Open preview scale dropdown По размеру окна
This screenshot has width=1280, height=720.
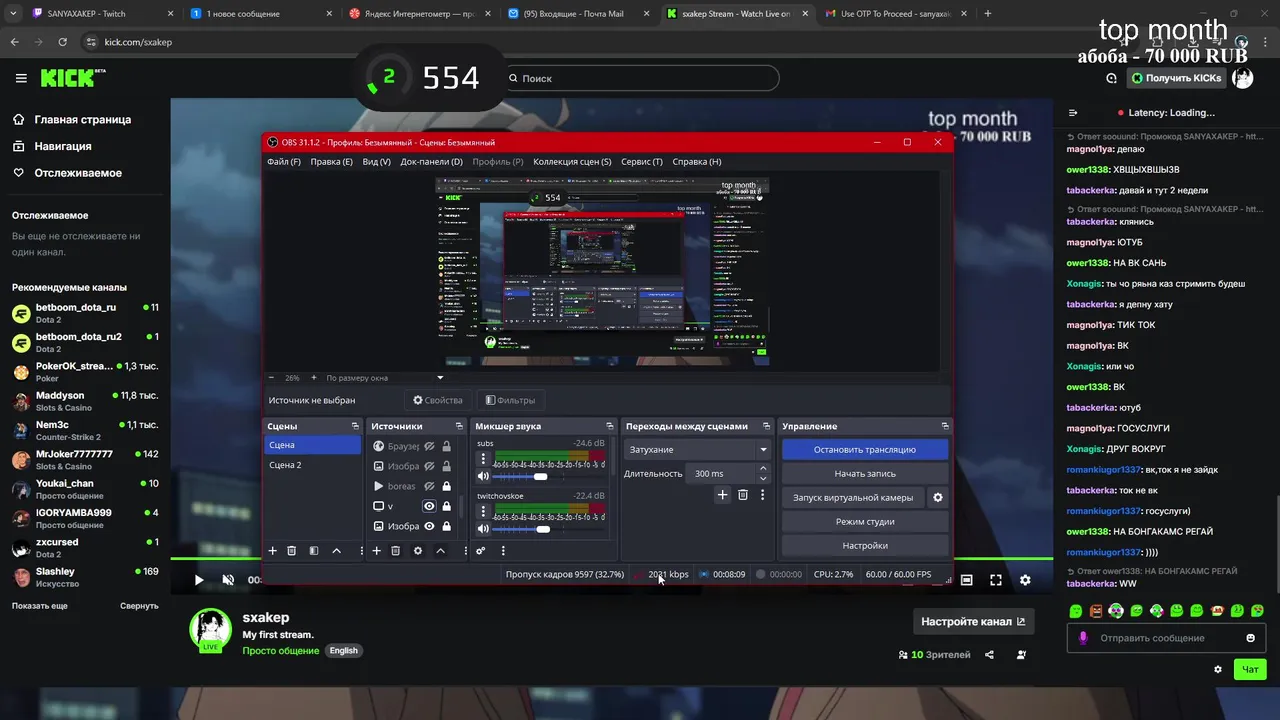click(385, 378)
